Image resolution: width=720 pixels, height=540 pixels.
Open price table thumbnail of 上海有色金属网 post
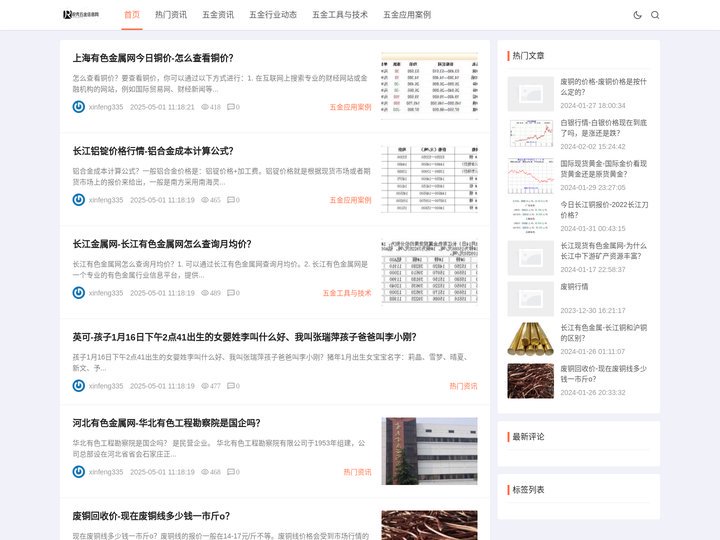pyautogui.click(x=429, y=86)
